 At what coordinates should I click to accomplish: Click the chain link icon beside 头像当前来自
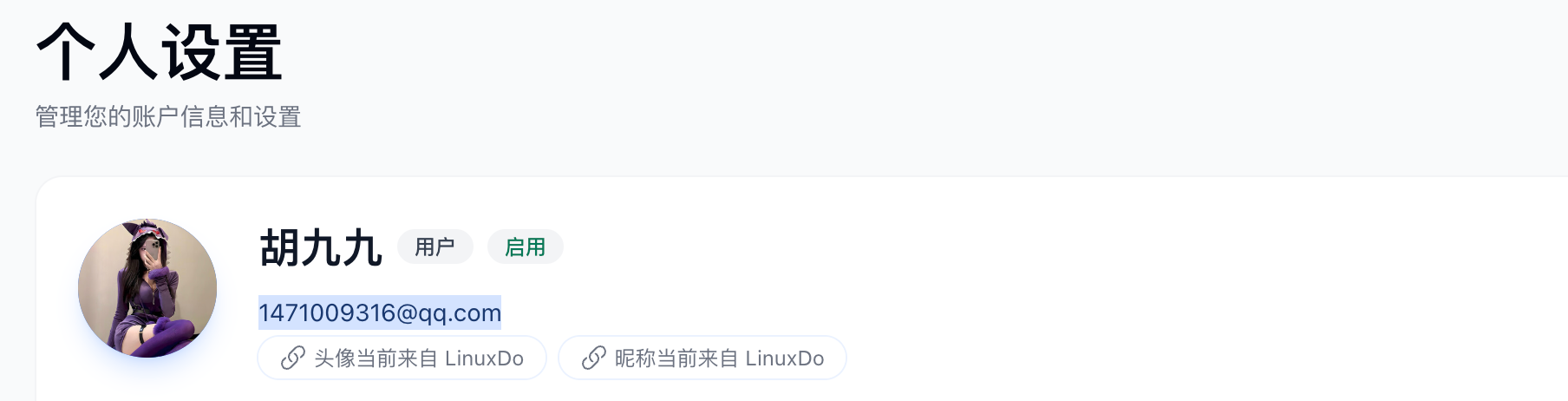[x=293, y=358]
